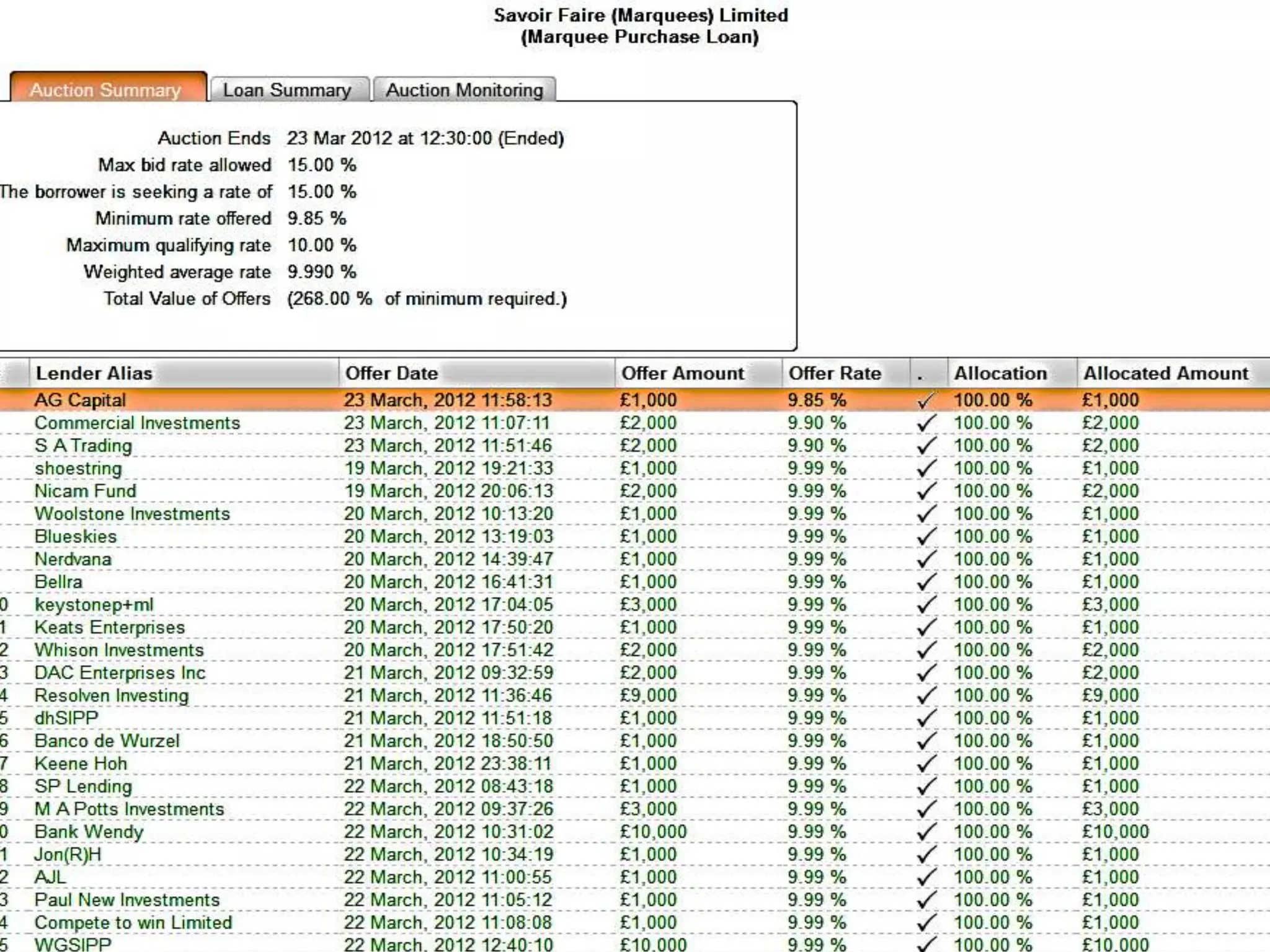The image size is (1270, 952).
Task: Sort by Lender Alias column header
Action: (x=94, y=373)
